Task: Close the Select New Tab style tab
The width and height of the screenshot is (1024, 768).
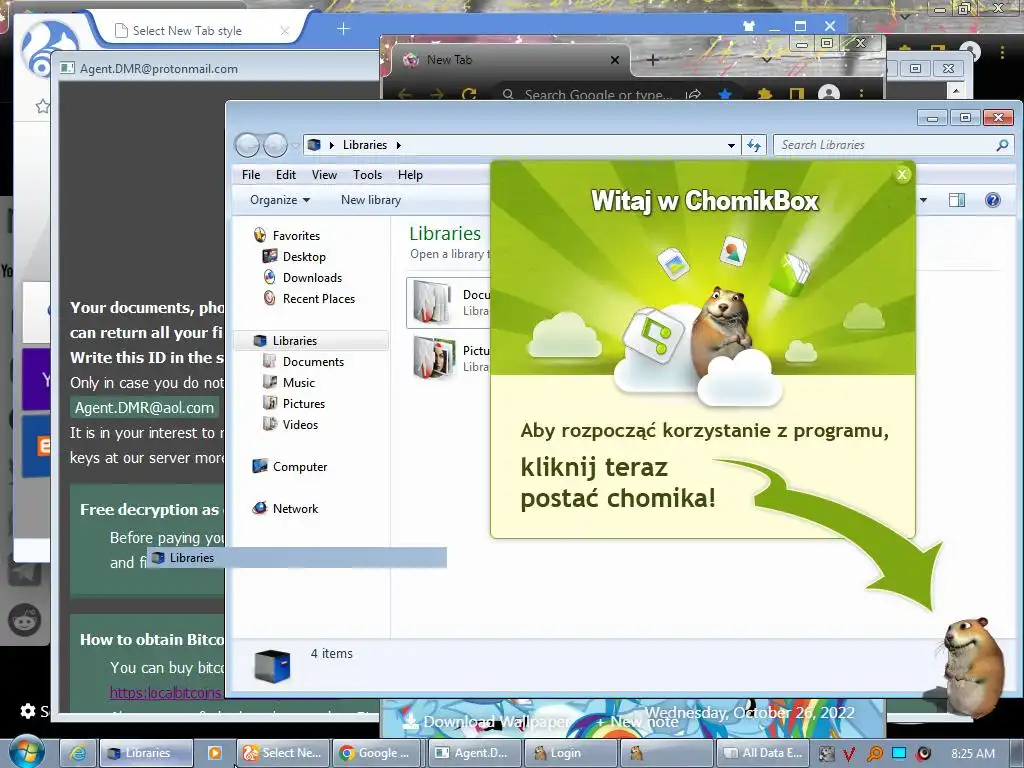Action: (x=285, y=31)
